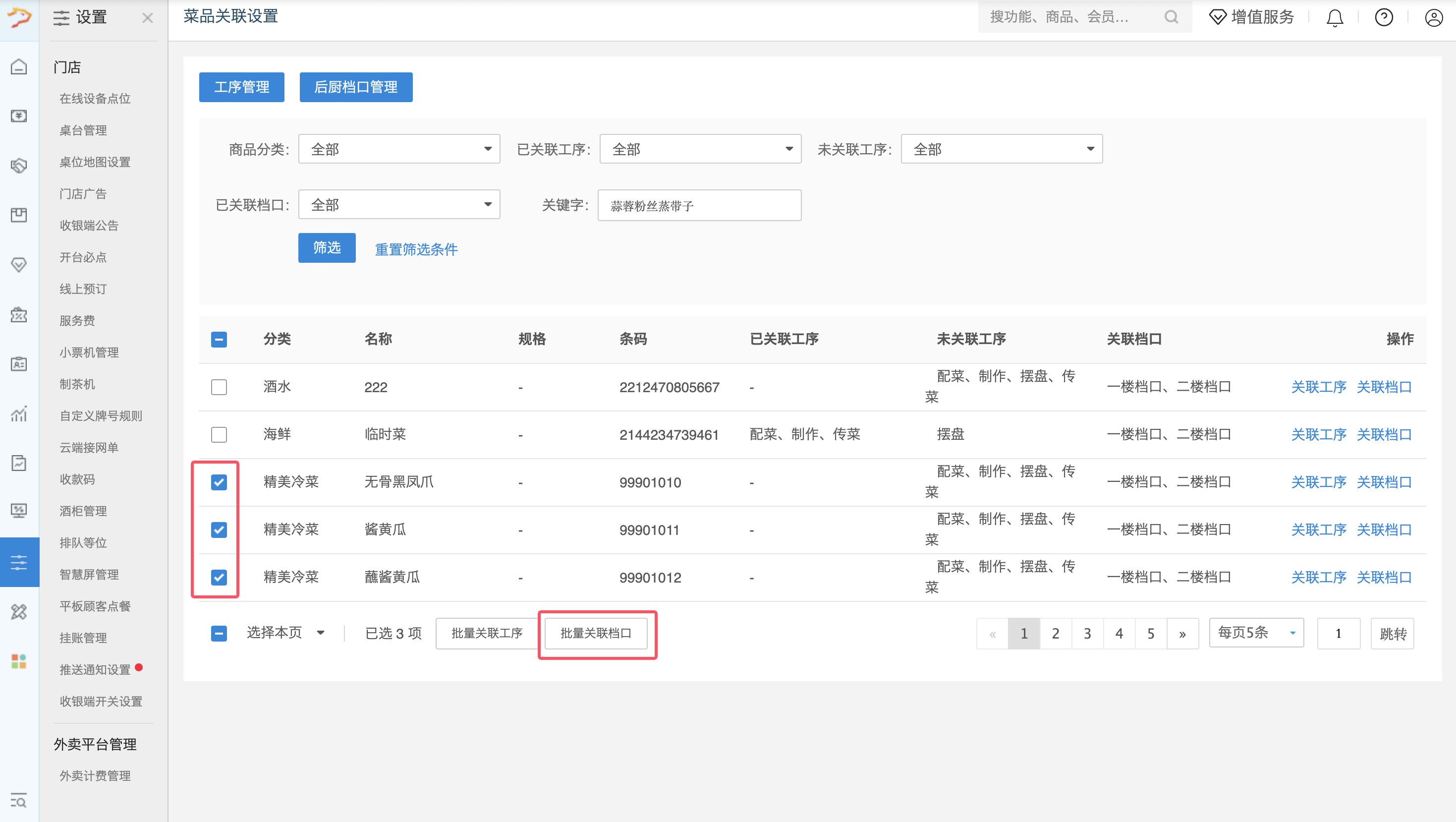Open the diamond member icon in left rail
The height and width of the screenshot is (822, 1456).
click(19, 265)
